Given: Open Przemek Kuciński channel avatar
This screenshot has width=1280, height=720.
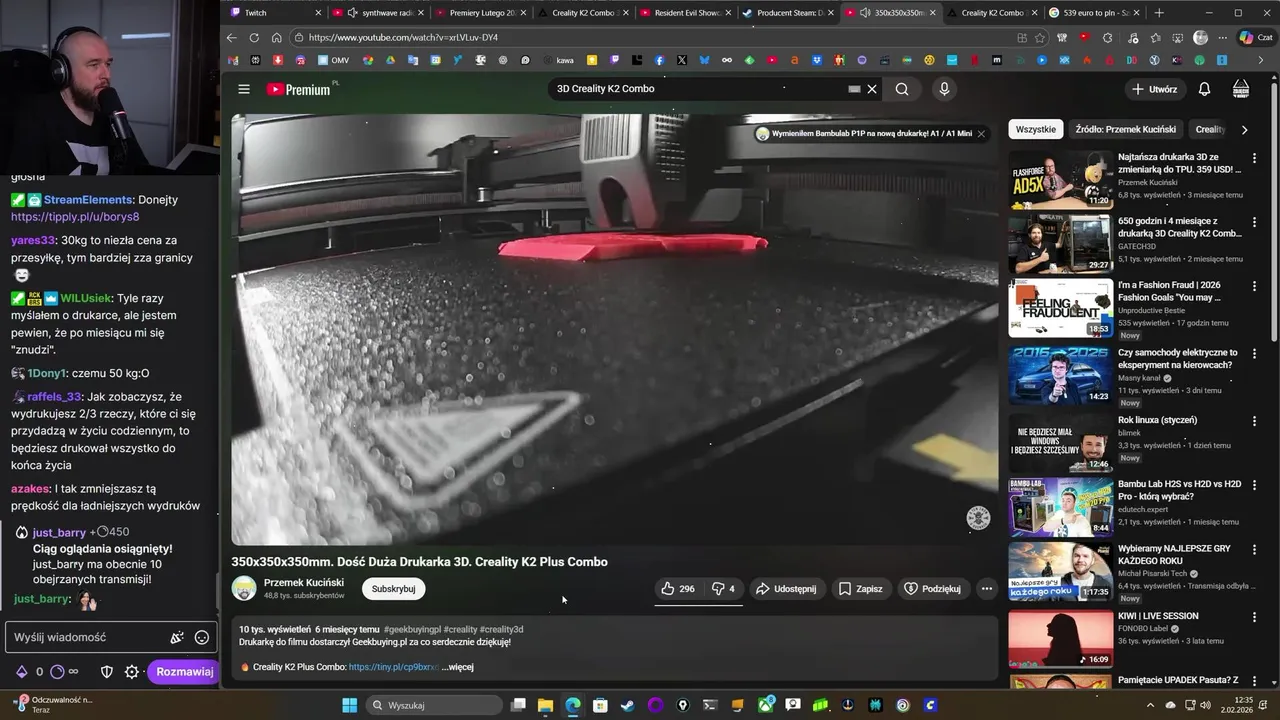Looking at the screenshot, I should [x=244, y=589].
